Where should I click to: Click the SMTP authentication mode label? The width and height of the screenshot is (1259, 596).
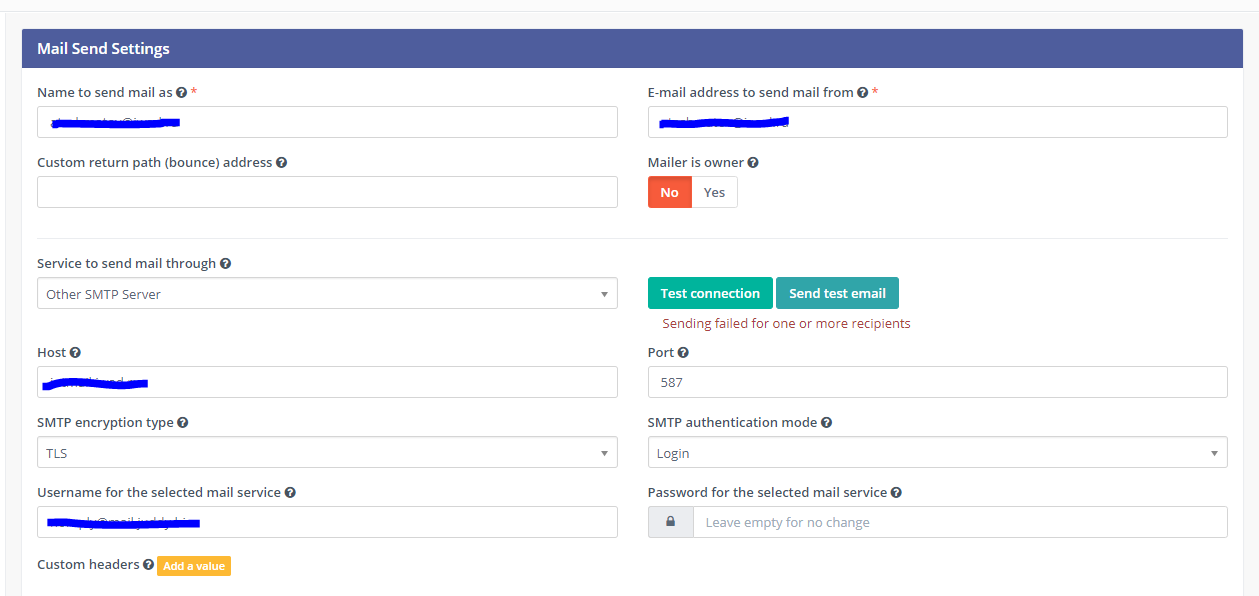coord(732,423)
